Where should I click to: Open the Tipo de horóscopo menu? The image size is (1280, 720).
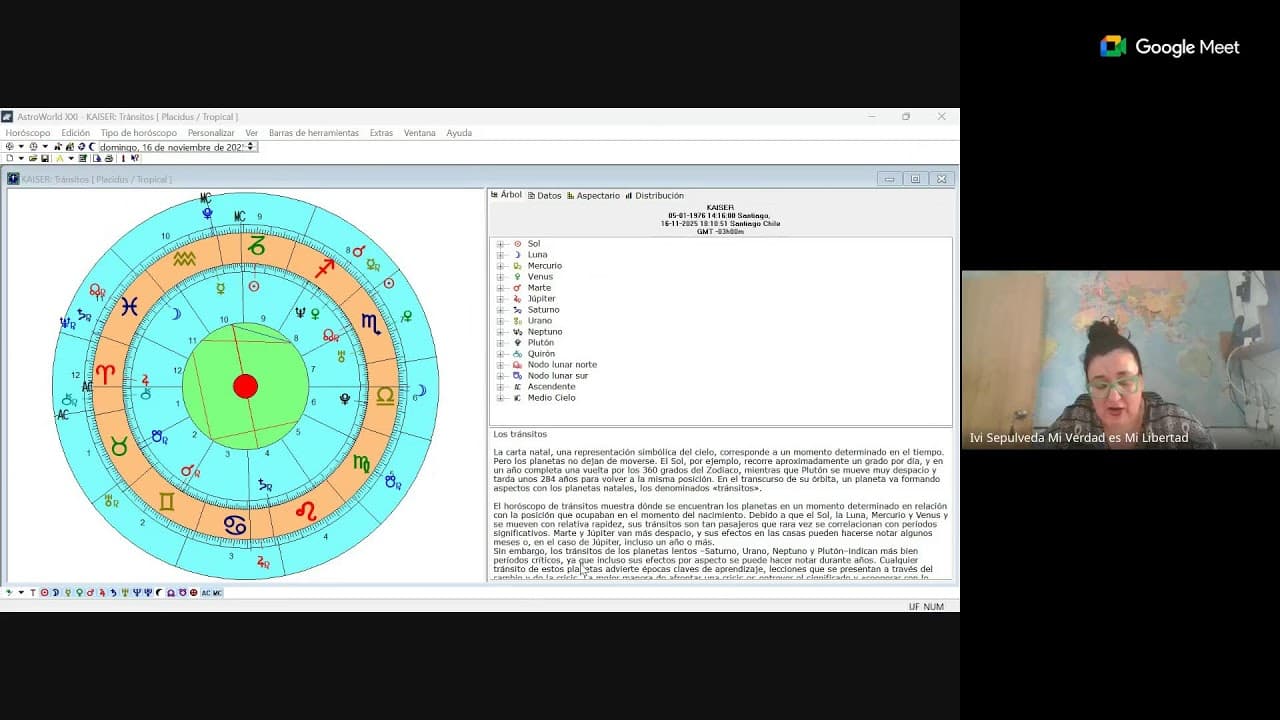pos(139,133)
